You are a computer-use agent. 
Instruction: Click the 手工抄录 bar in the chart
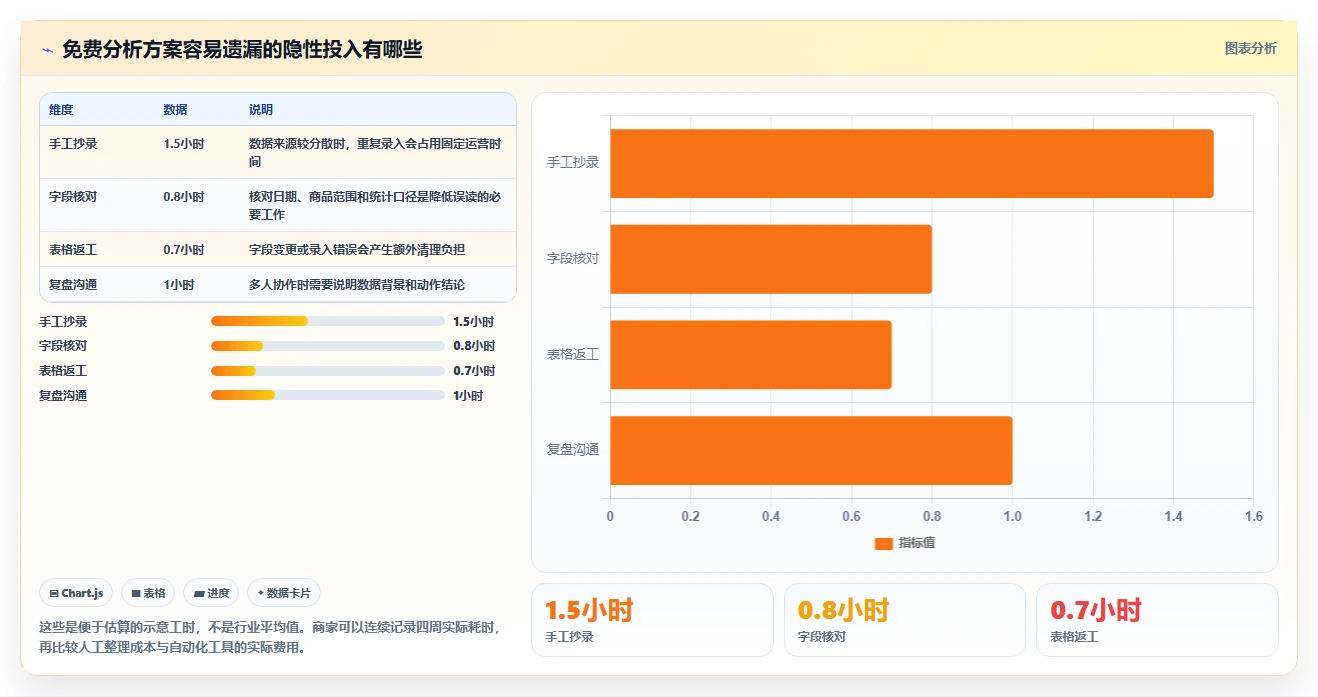[911, 163]
